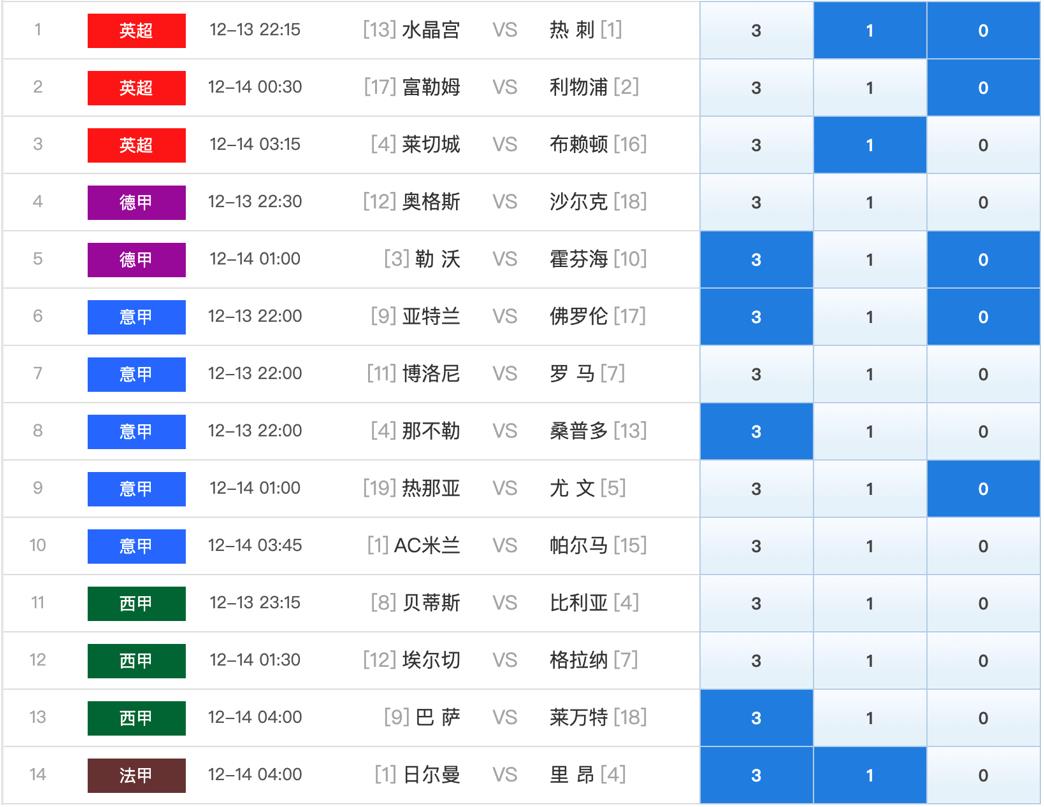Deselect option 0 in 水晶宫 vs 热刺 row

983,31
